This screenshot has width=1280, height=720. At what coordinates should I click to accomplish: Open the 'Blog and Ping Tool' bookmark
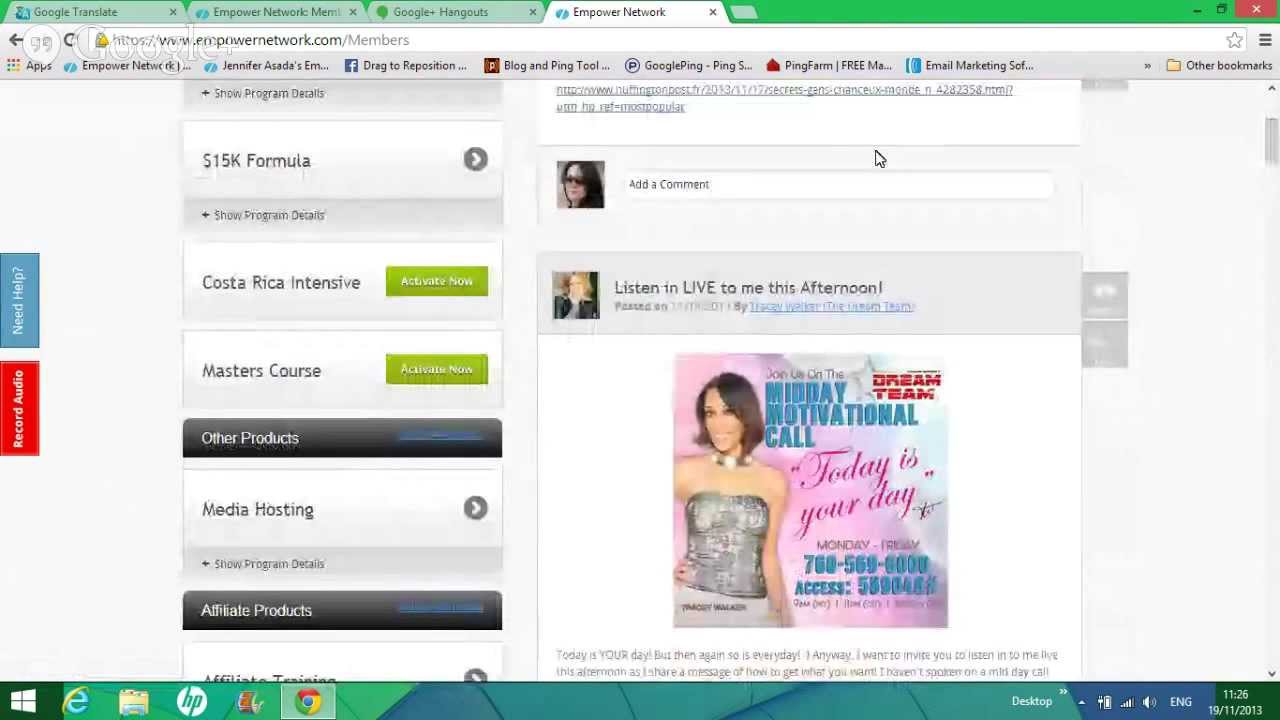[546, 66]
